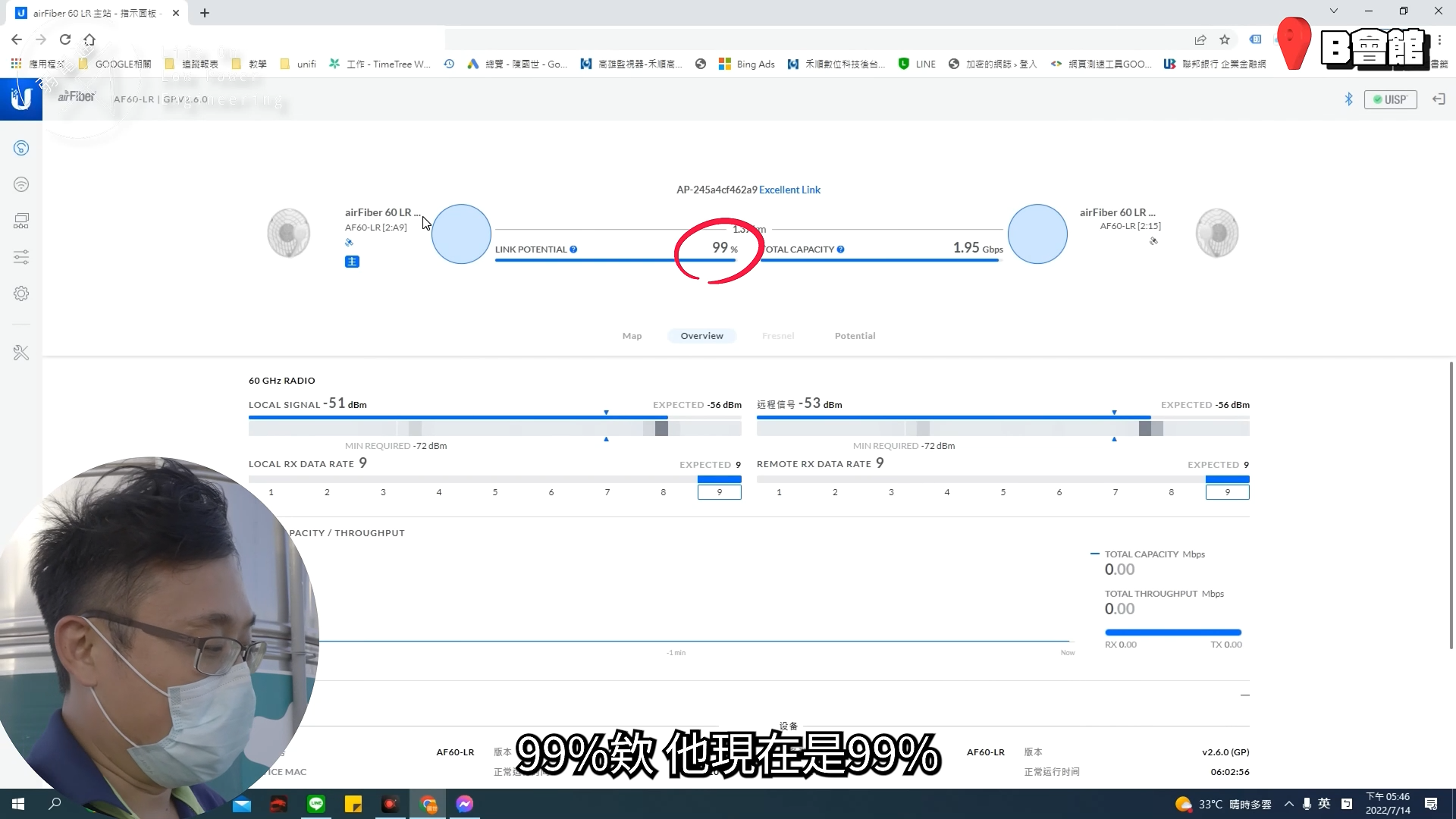1456x819 pixels.
Task: Click the Excellent Link label
Action: [x=790, y=190]
